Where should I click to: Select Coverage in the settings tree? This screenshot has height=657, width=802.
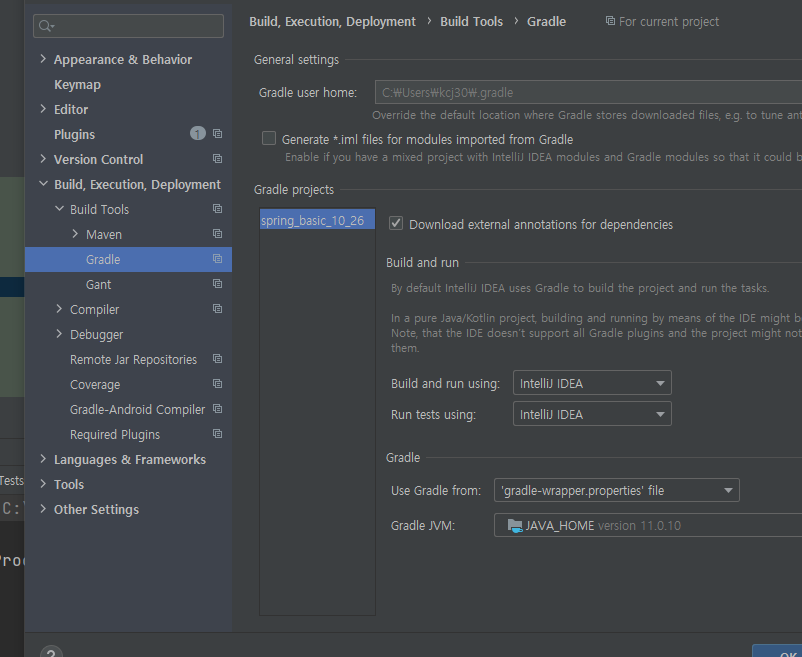coord(95,384)
